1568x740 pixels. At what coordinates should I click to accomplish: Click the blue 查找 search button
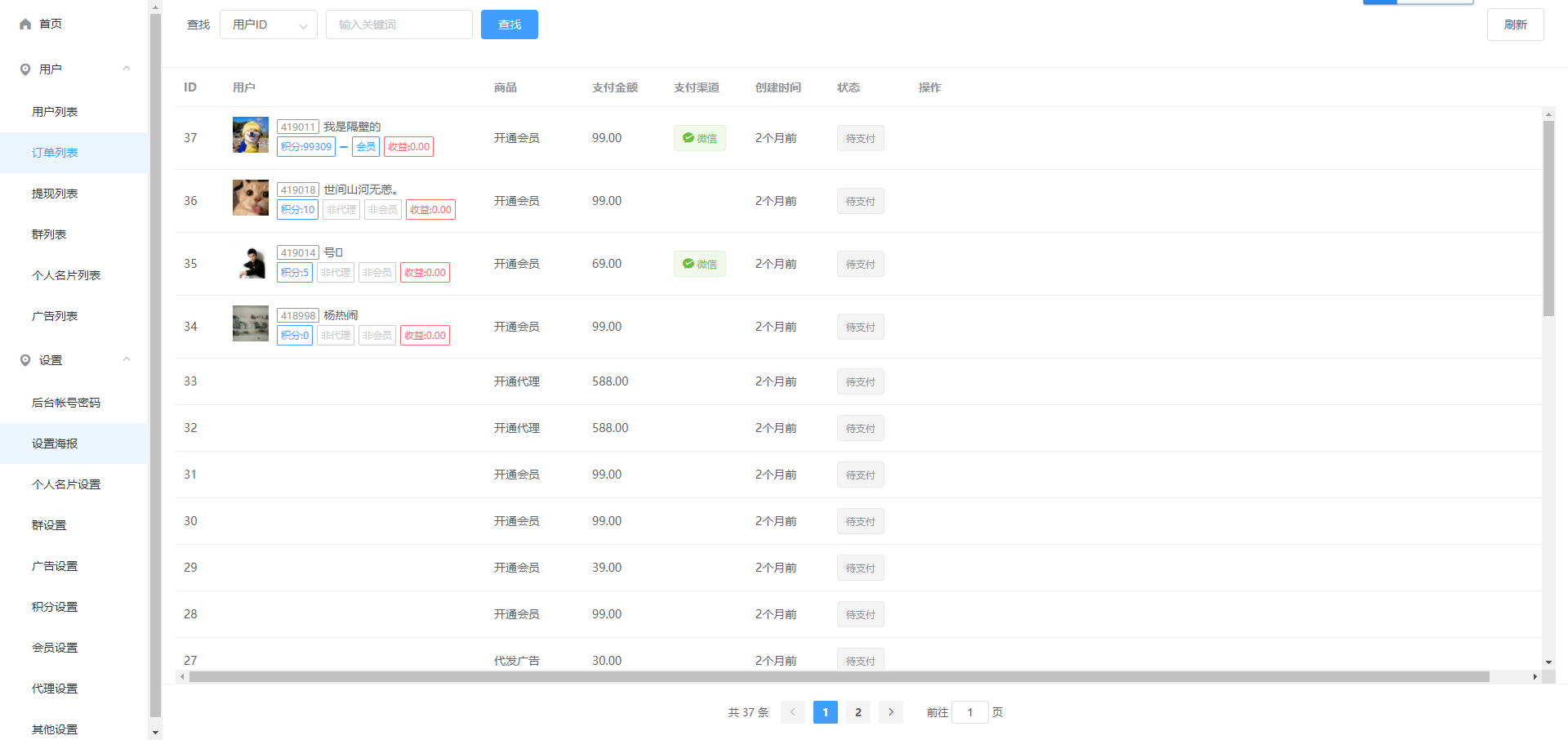click(x=509, y=25)
